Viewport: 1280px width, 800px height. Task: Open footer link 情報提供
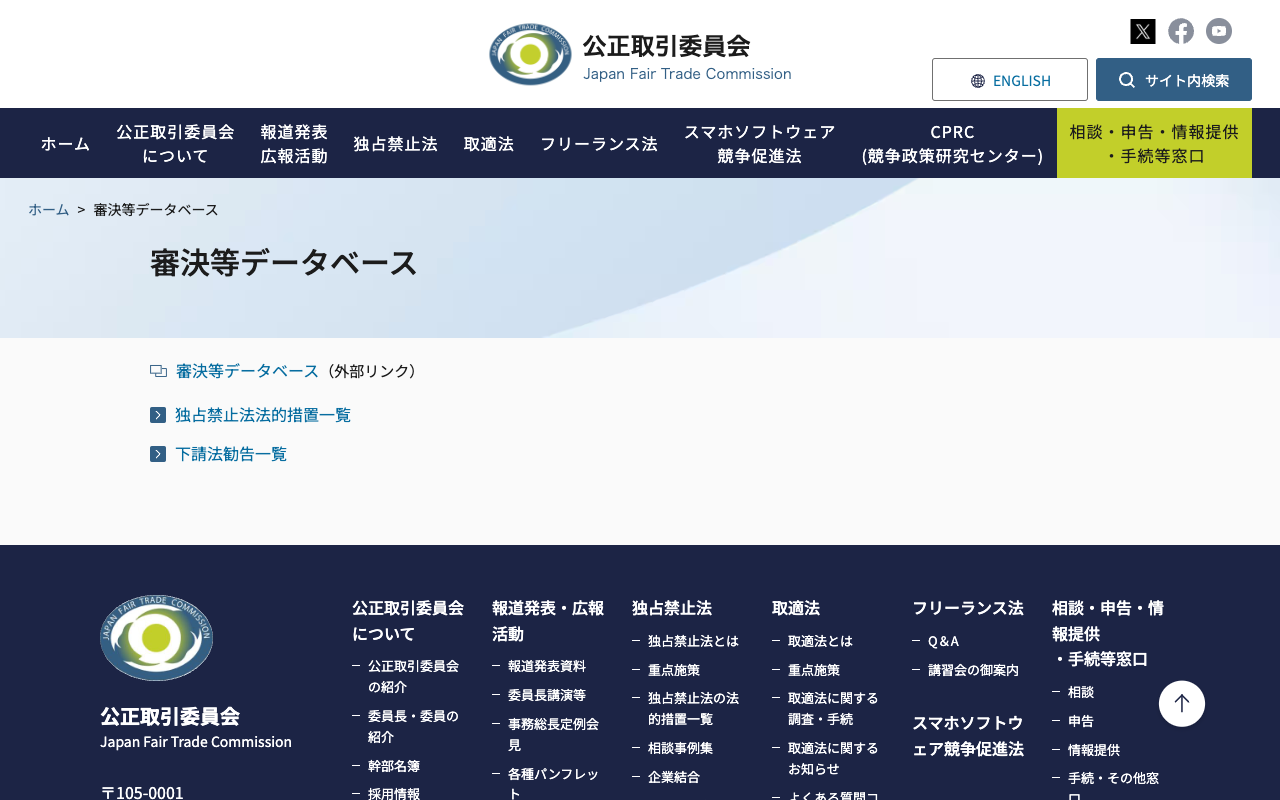pos(1094,750)
